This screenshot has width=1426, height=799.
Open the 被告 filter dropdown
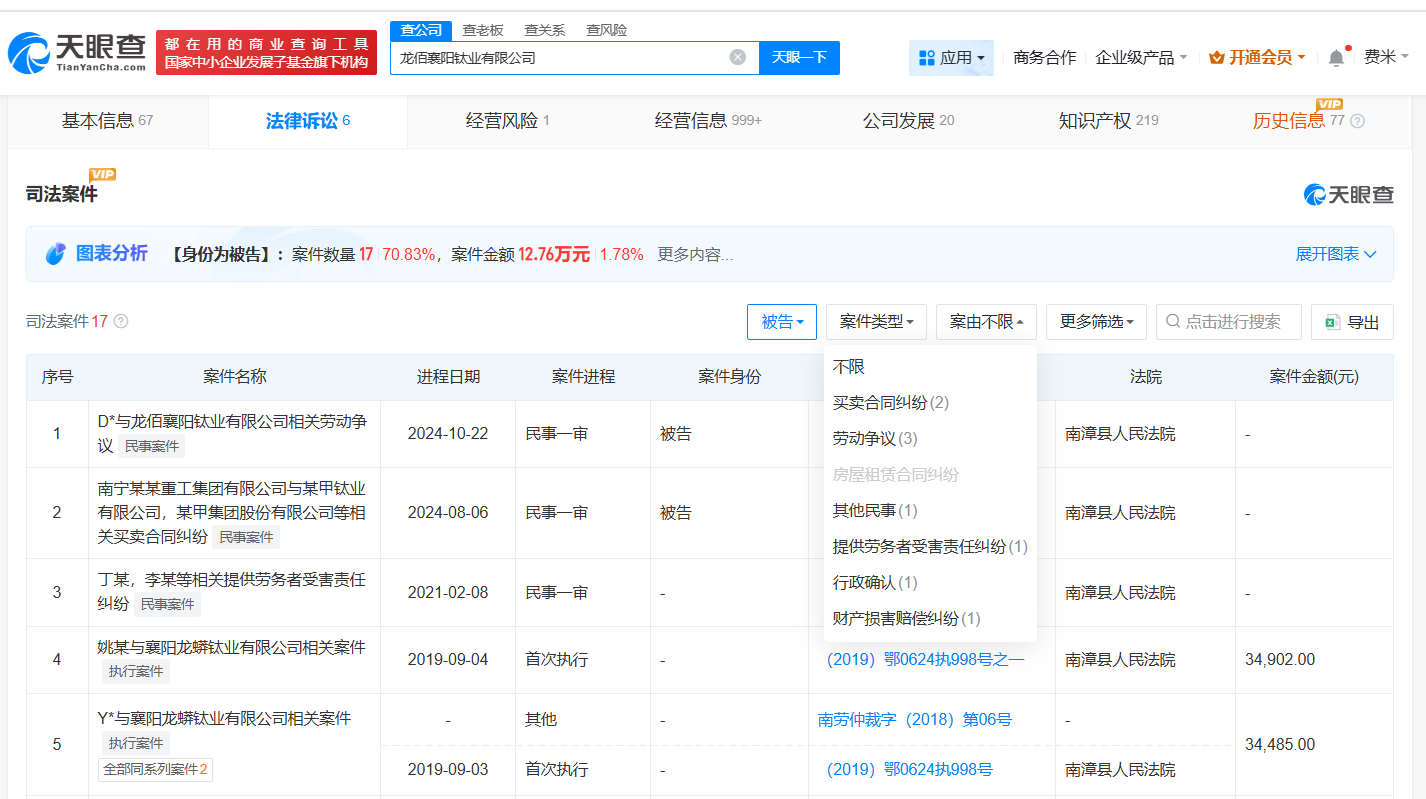click(781, 321)
